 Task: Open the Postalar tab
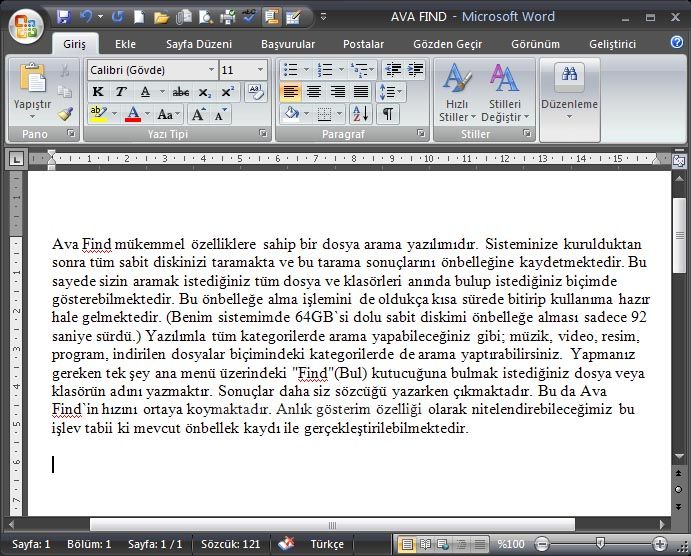point(364,44)
